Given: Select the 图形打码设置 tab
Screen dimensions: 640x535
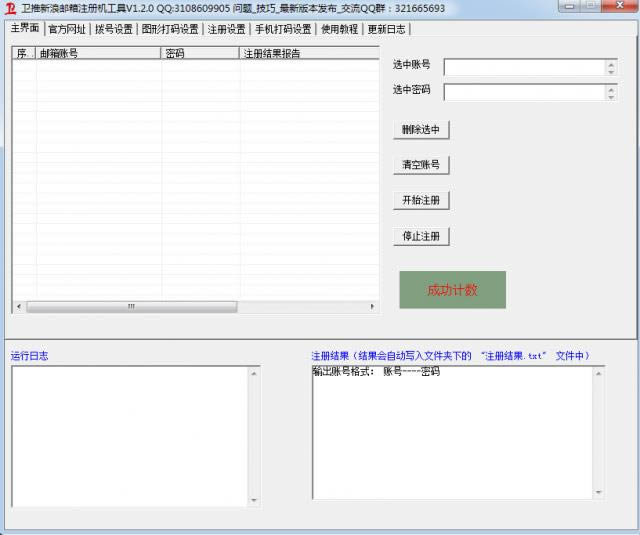Looking at the screenshot, I should coord(169,29).
